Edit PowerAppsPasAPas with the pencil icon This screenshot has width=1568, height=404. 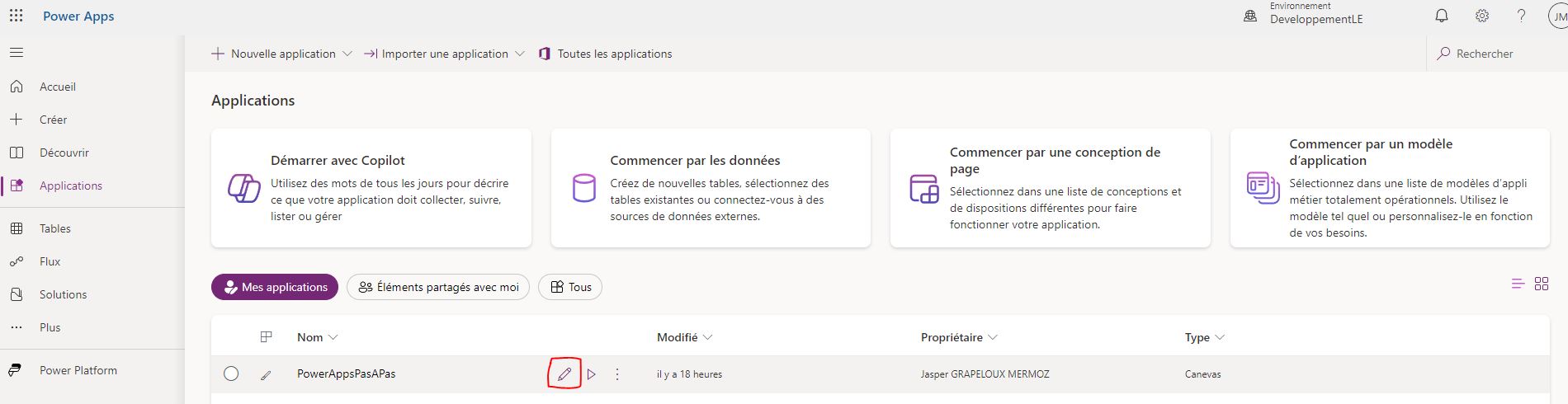[x=564, y=374]
